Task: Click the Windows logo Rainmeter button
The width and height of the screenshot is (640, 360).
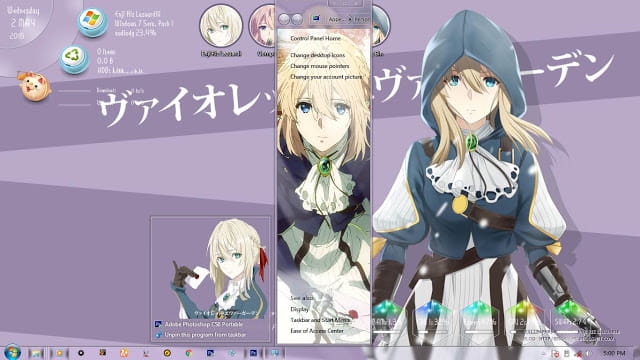Action: (x=92, y=22)
